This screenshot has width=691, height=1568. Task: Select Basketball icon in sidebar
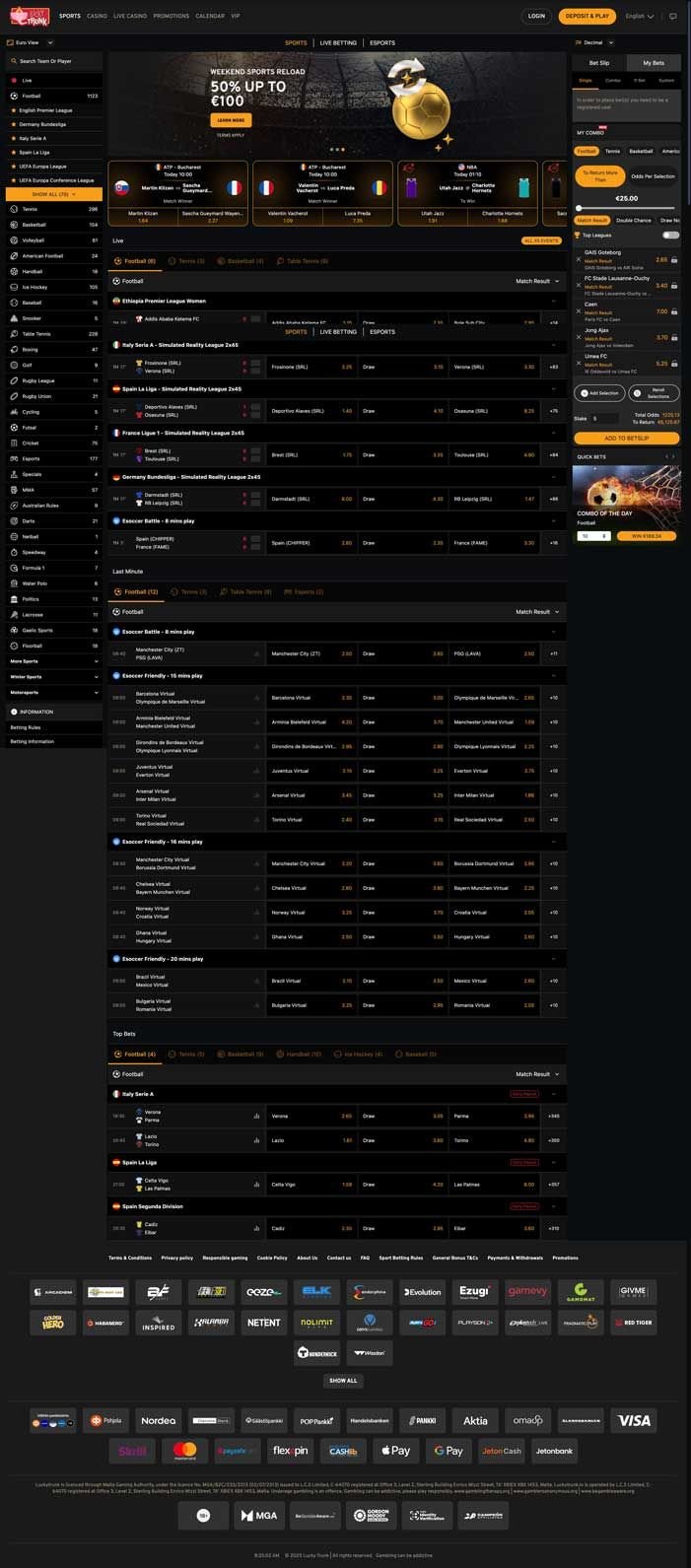(14, 225)
